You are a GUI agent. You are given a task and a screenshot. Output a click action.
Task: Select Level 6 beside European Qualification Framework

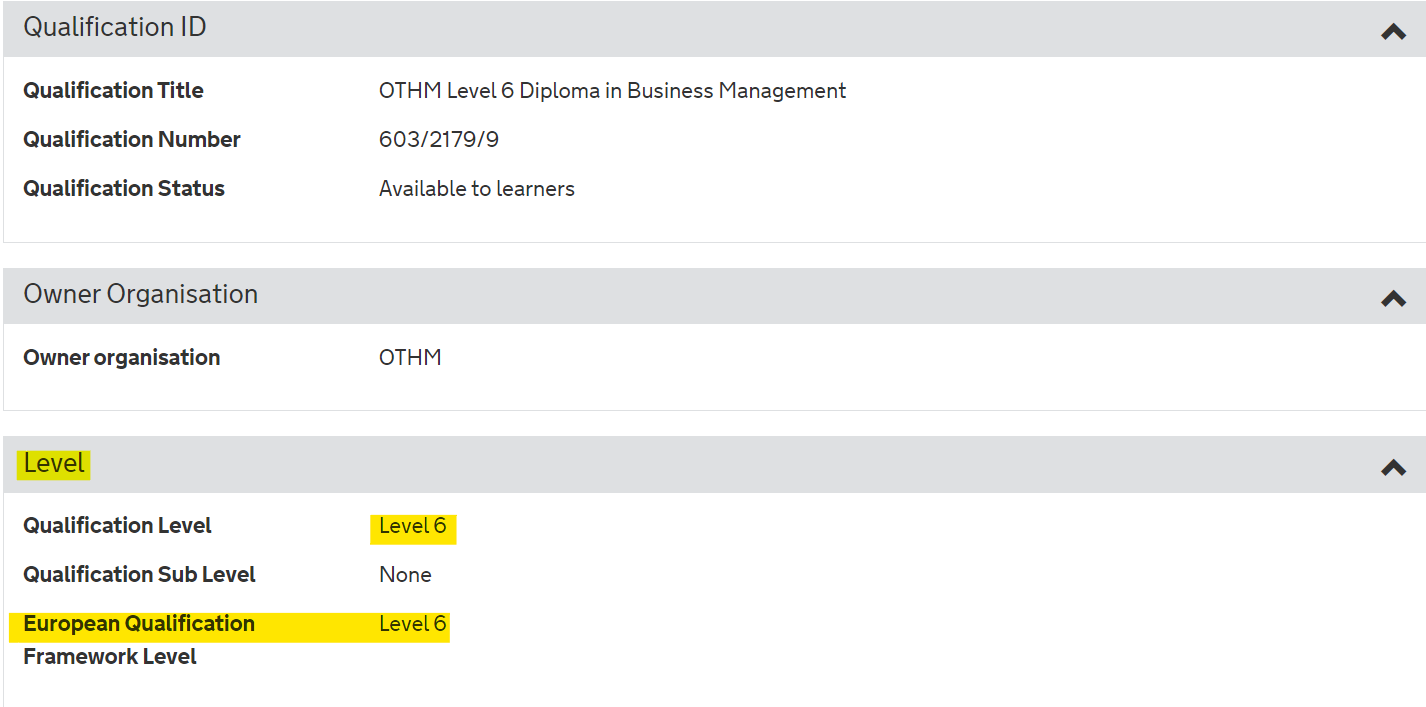(412, 624)
